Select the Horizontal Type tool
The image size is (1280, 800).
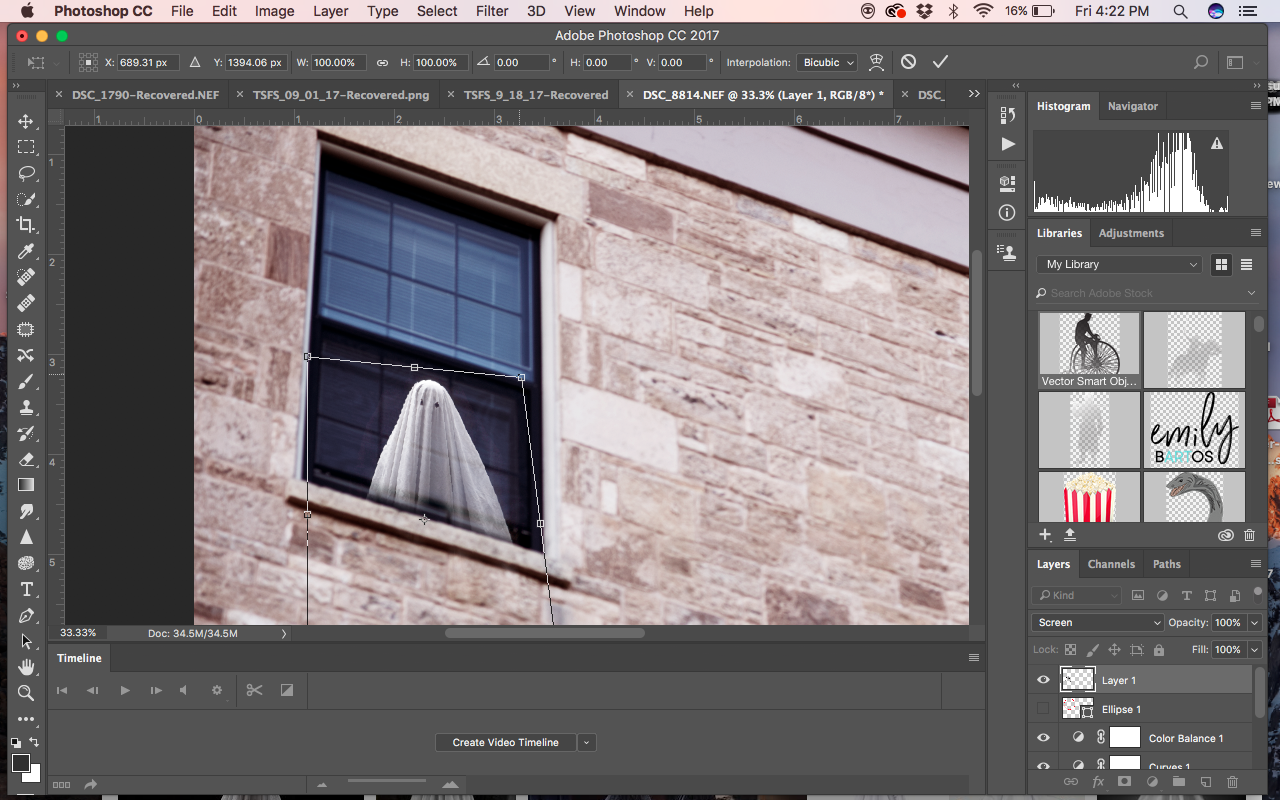26,589
